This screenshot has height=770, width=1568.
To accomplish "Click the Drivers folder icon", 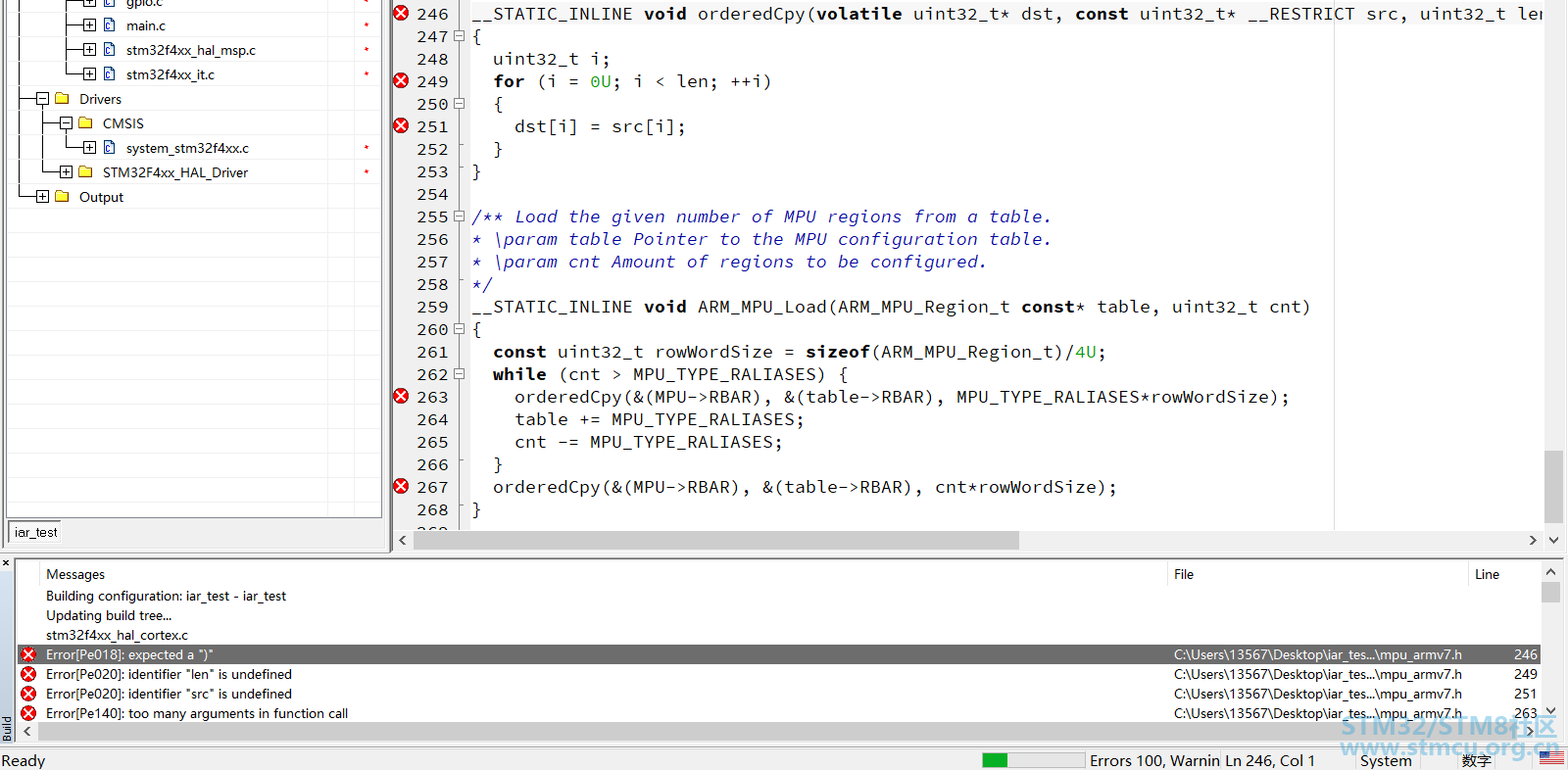I will click(x=63, y=99).
